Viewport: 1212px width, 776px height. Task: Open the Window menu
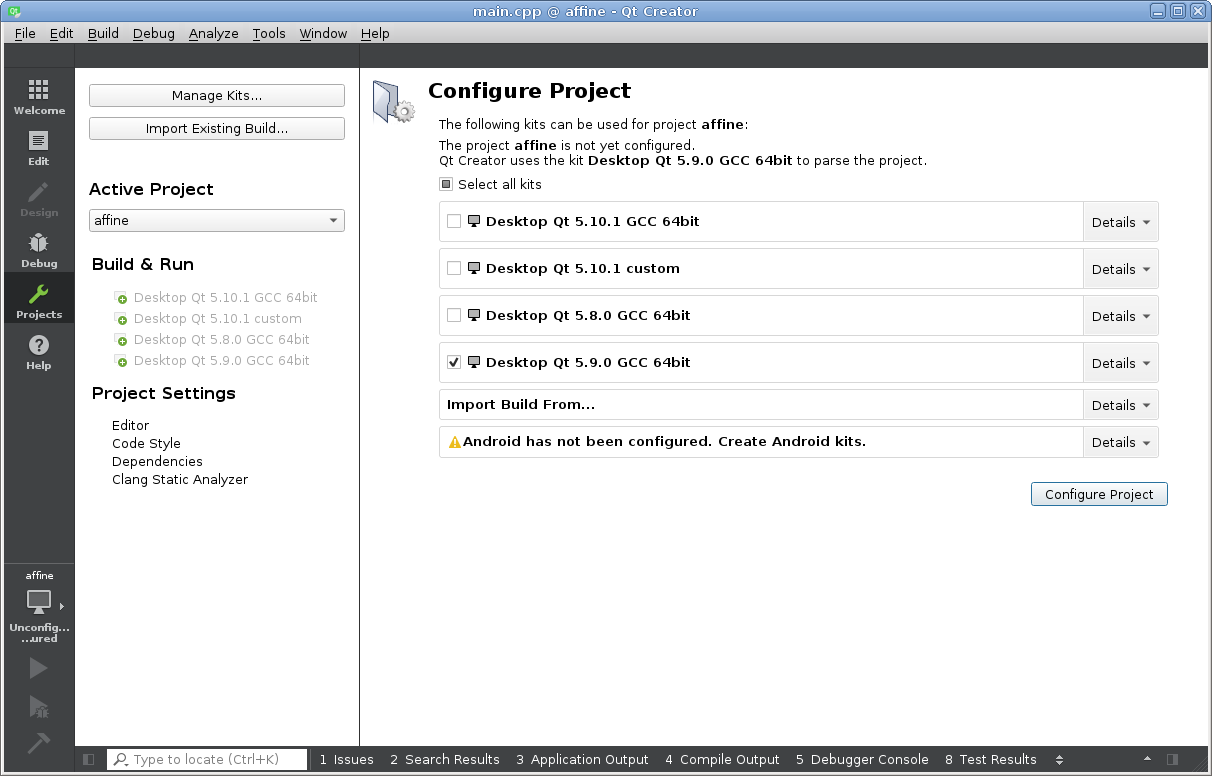(x=323, y=33)
